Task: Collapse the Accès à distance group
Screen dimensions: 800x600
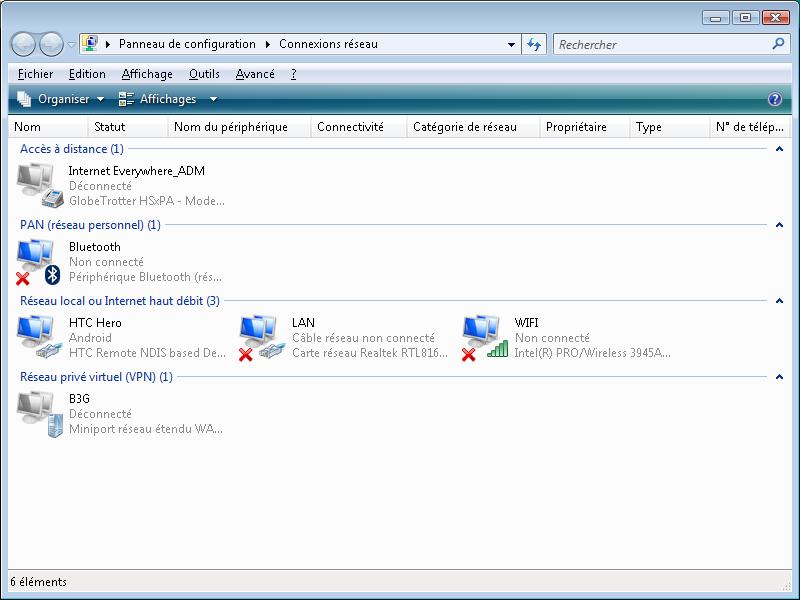Action: tap(779, 149)
